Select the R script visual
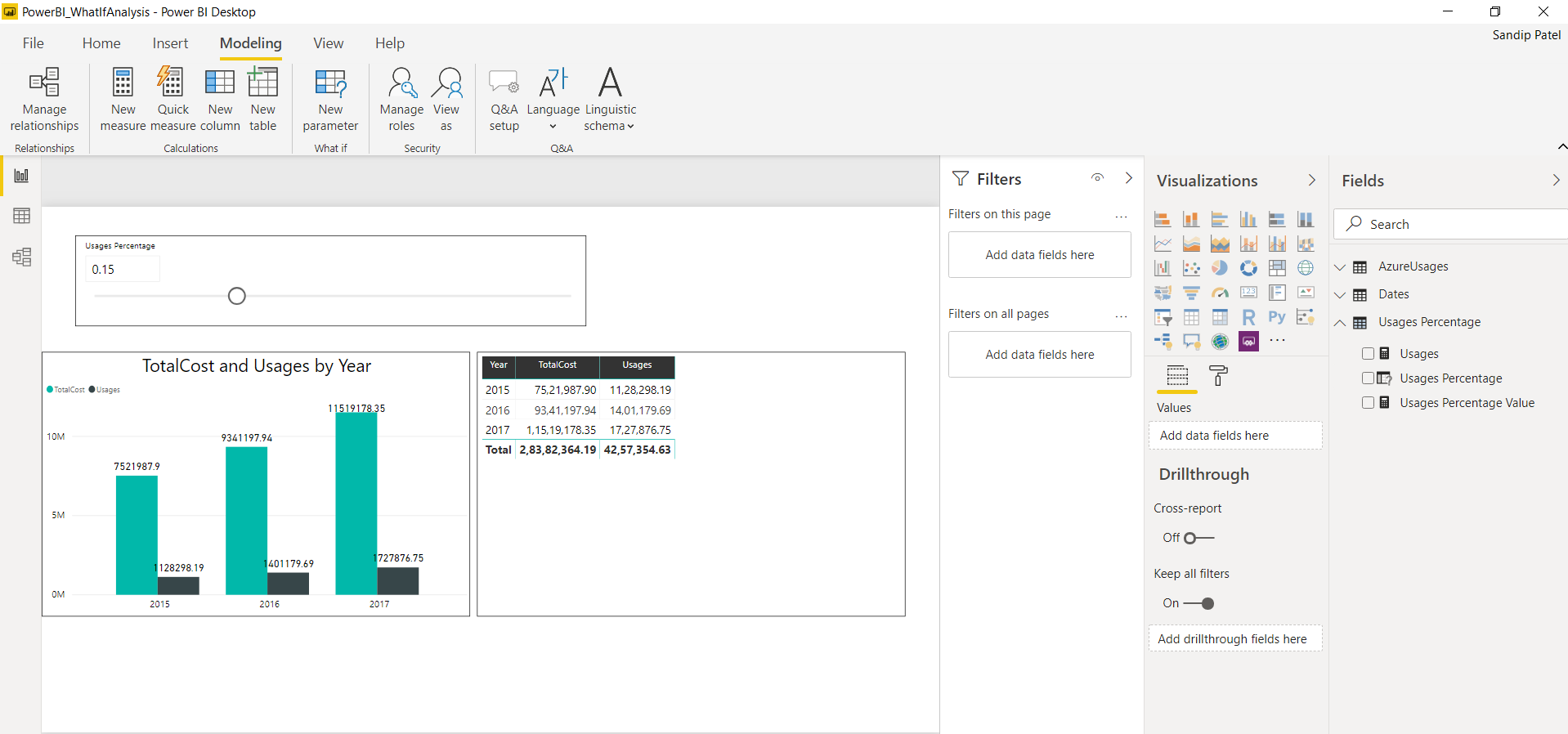Viewport: 1568px width, 734px height. coord(1248,317)
